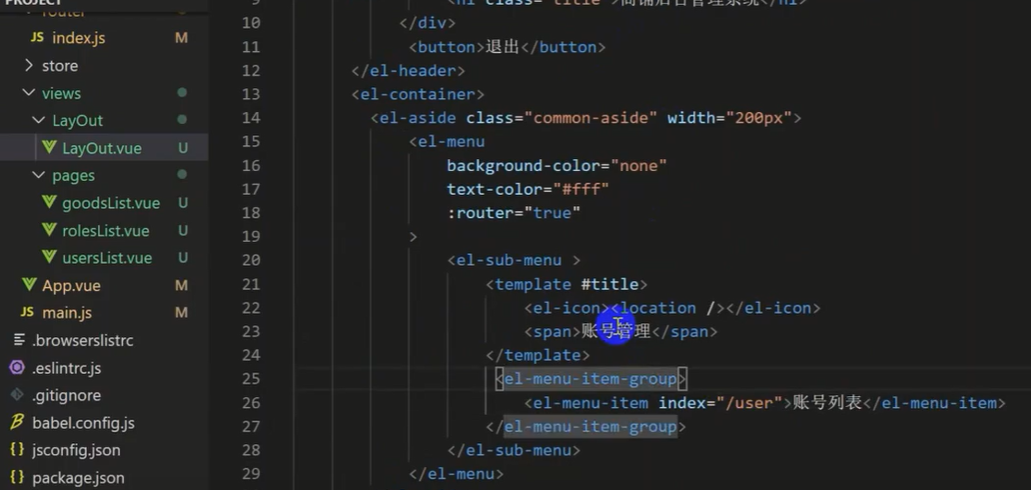Click the JS icon beside index.js
The height and width of the screenshot is (490, 1031).
(37, 38)
